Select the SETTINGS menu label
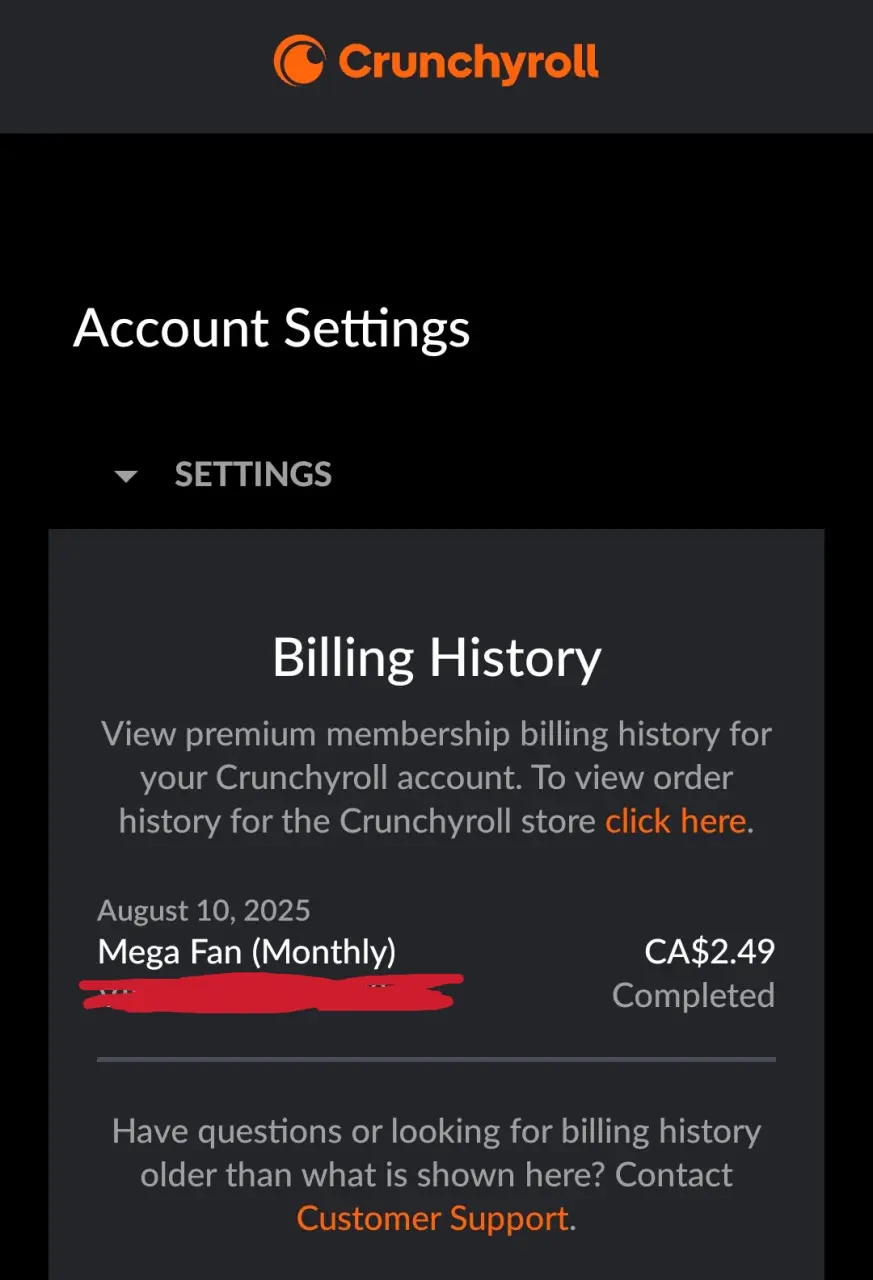The width and height of the screenshot is (873, 1280). (253, 474)
